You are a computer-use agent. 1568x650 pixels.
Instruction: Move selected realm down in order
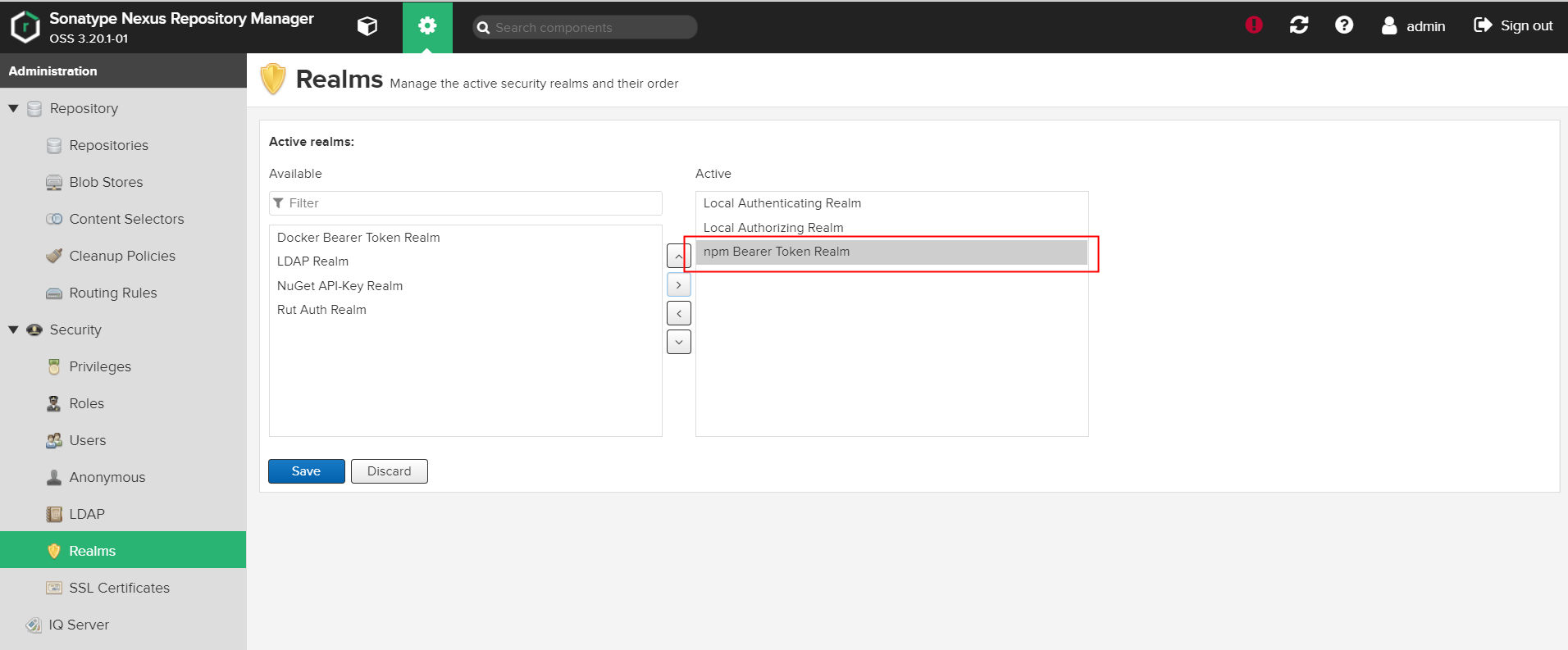tap(679, 342)
